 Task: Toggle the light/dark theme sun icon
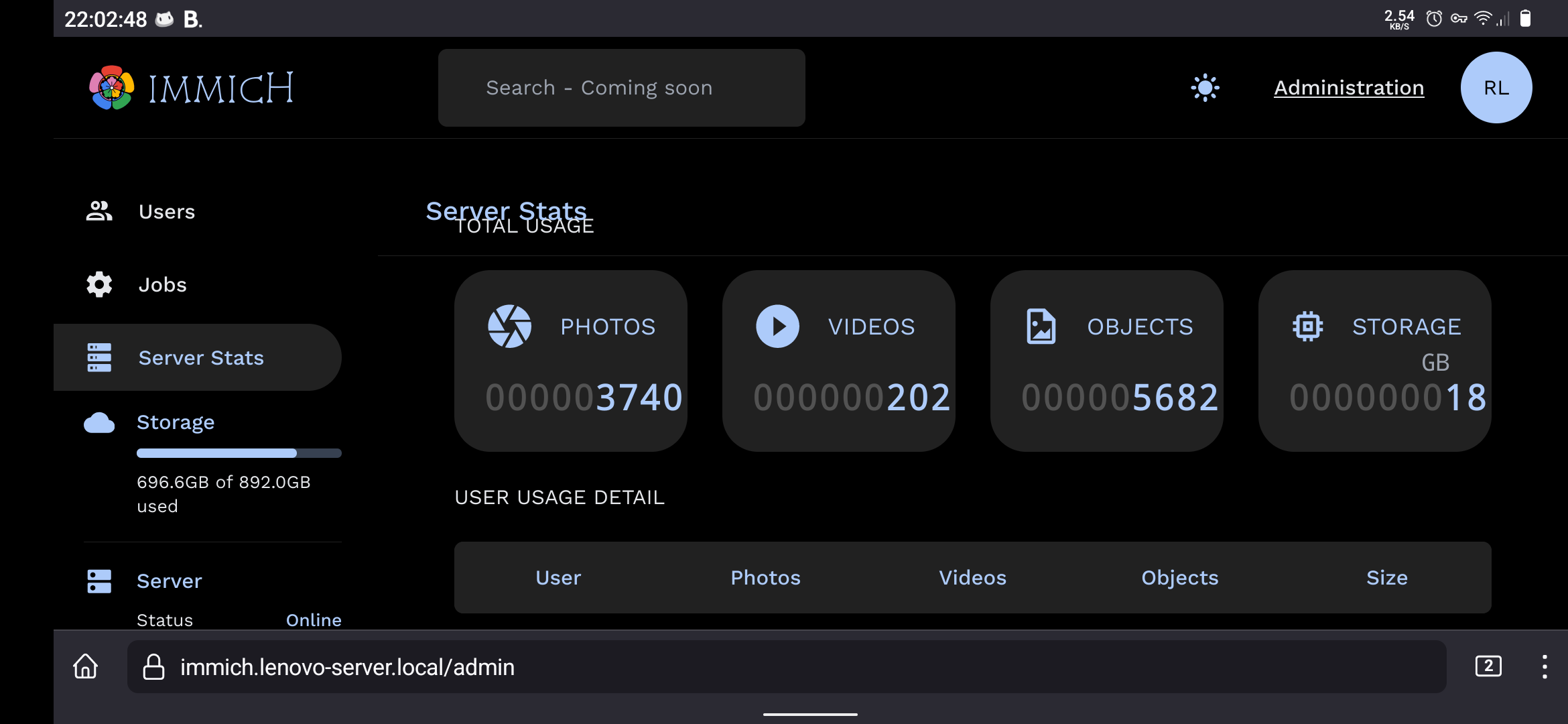click(x=1205, y=88)
